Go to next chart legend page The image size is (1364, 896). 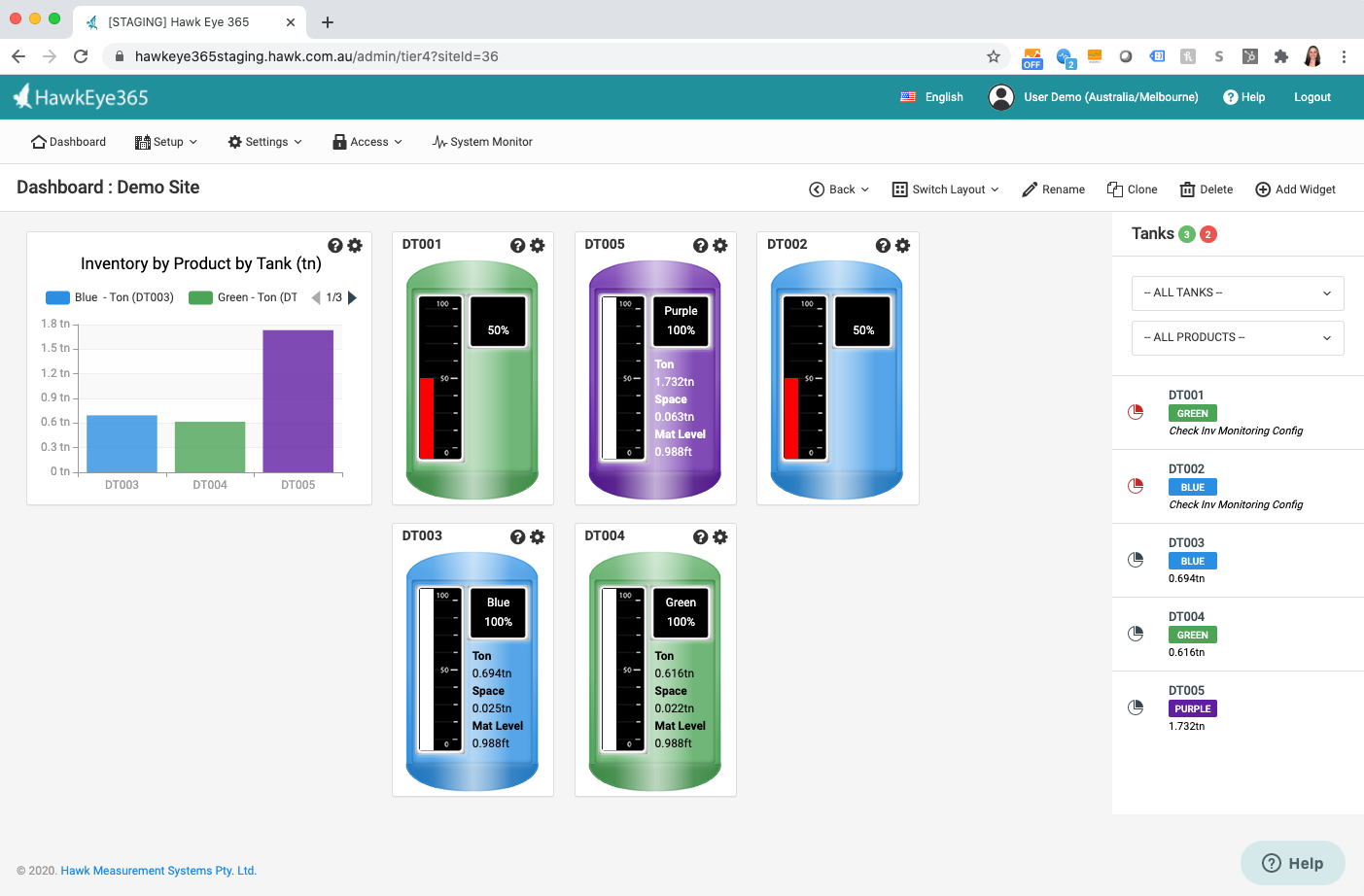click(x=352, y=297)
